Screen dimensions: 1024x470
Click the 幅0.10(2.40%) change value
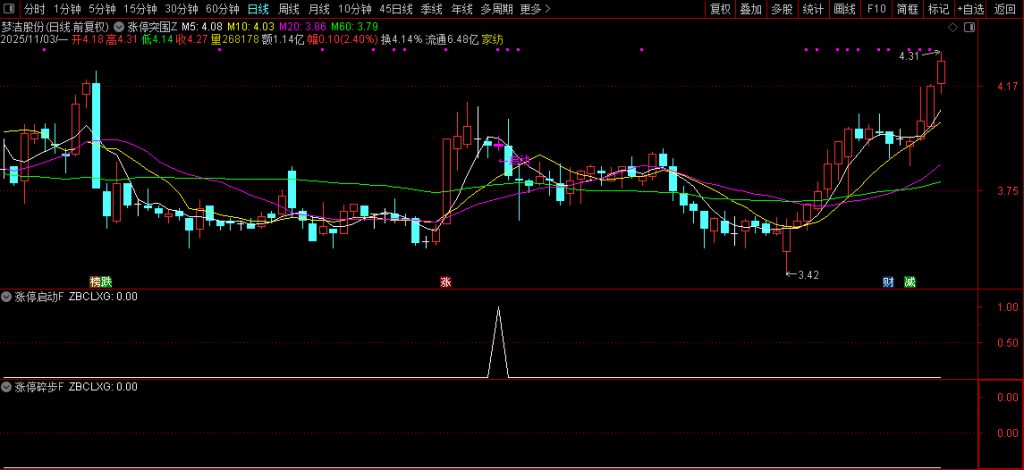coord(343,40)
